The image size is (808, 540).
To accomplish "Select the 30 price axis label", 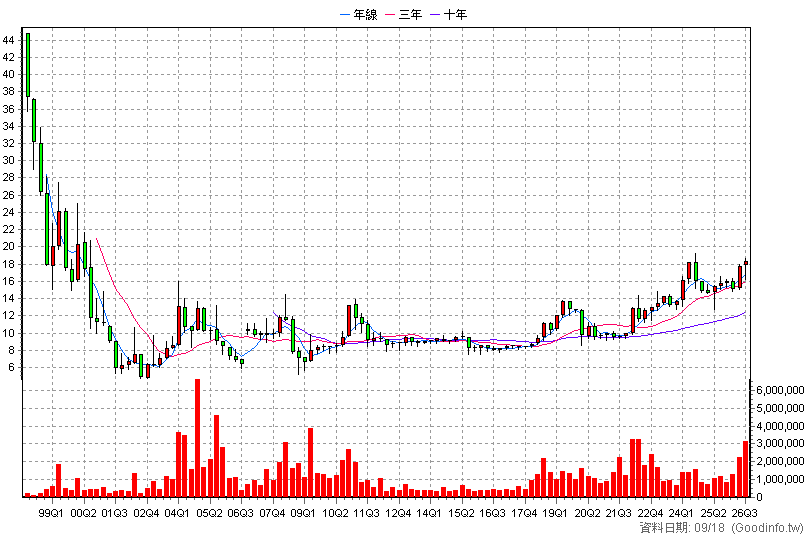I will 9,160.
